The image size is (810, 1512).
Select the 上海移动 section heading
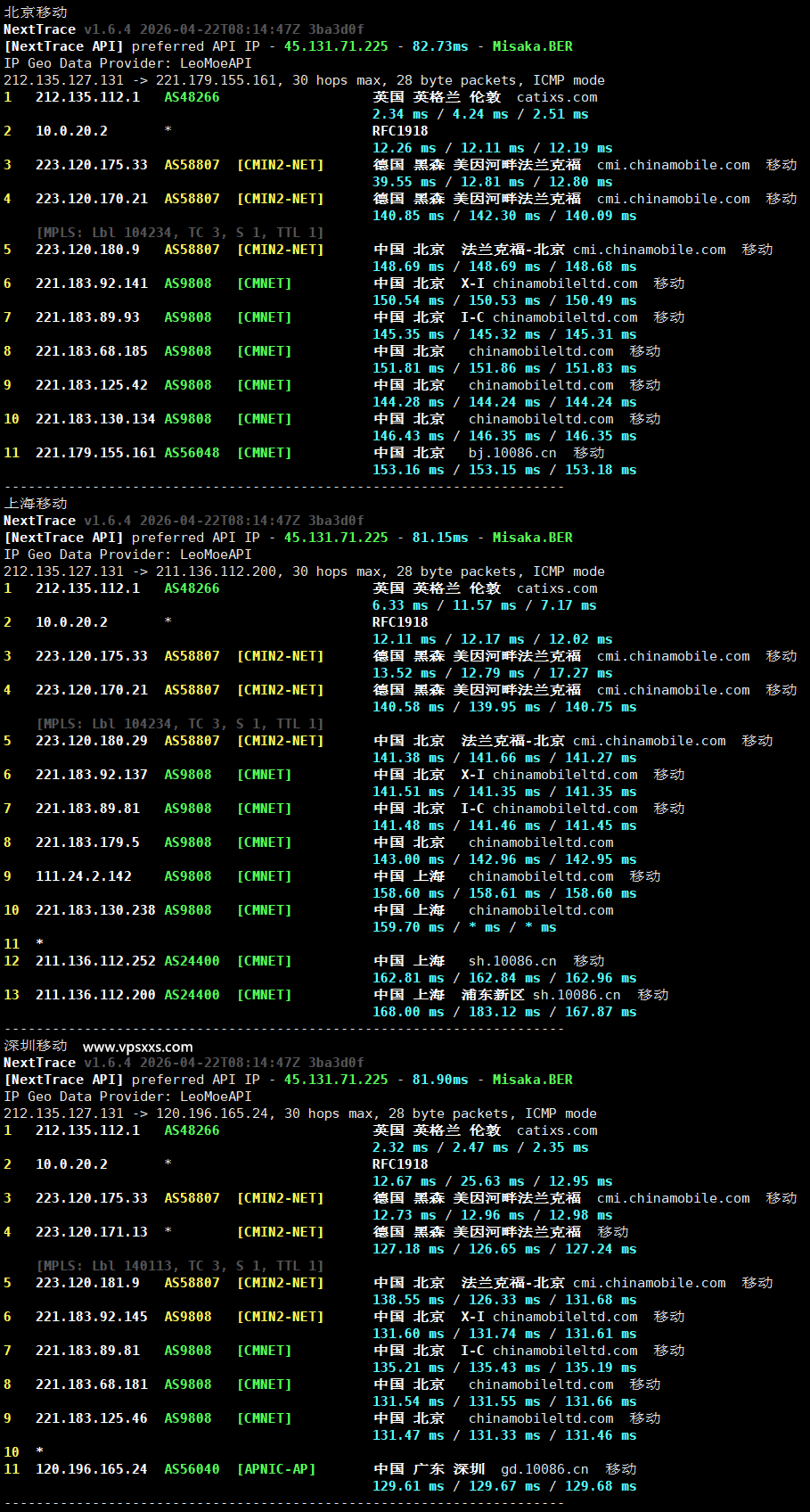tap(36, 504)
